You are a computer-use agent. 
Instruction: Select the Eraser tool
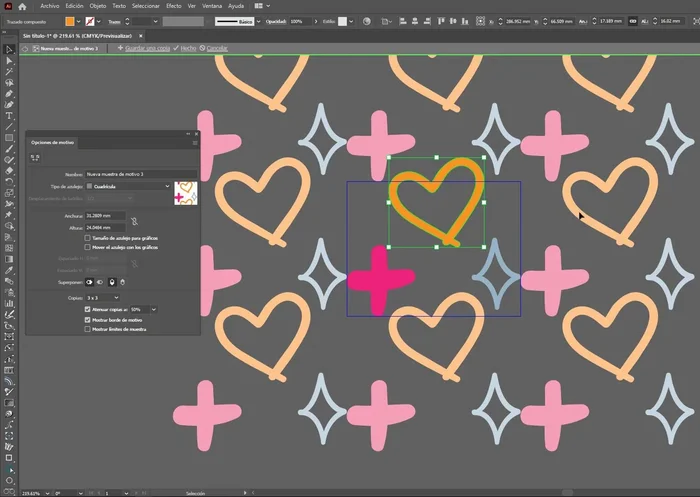9,170
